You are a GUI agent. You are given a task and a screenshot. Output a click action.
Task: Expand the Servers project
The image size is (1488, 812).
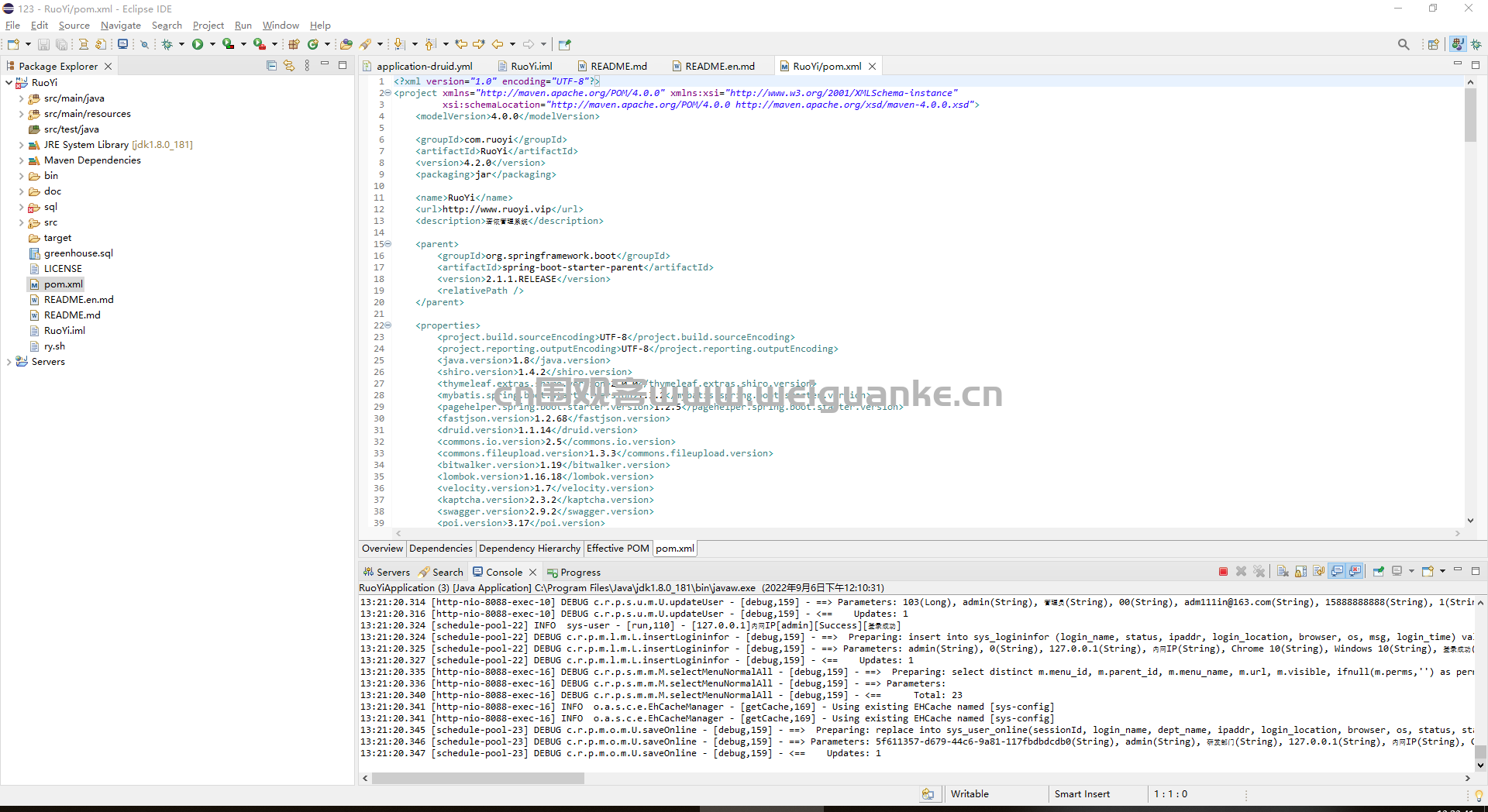point(9,362)
